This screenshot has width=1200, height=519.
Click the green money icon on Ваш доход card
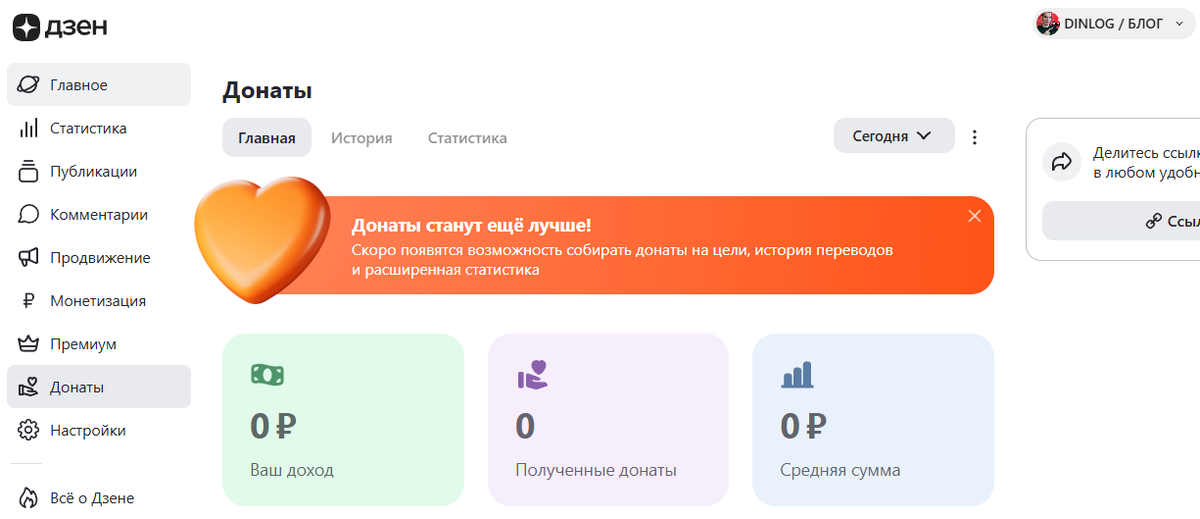tap(267, 374)
